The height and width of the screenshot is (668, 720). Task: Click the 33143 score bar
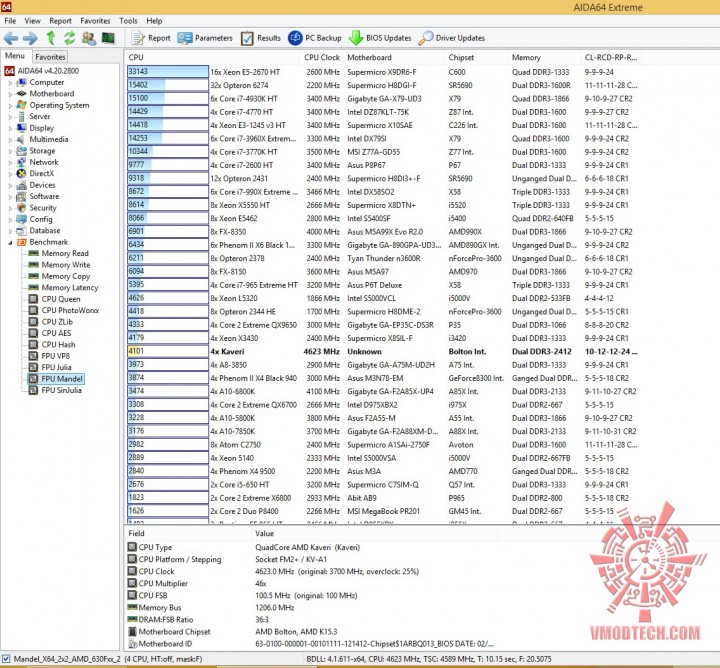[x=168, y=72]
